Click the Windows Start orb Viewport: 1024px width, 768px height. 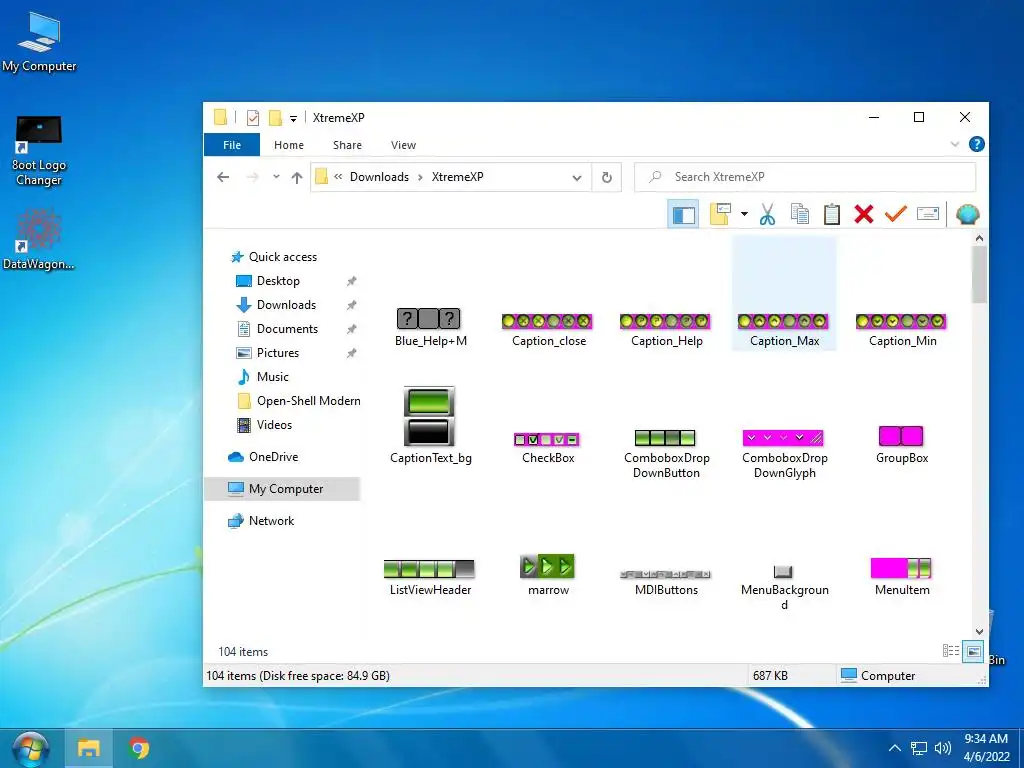(30, 748)
